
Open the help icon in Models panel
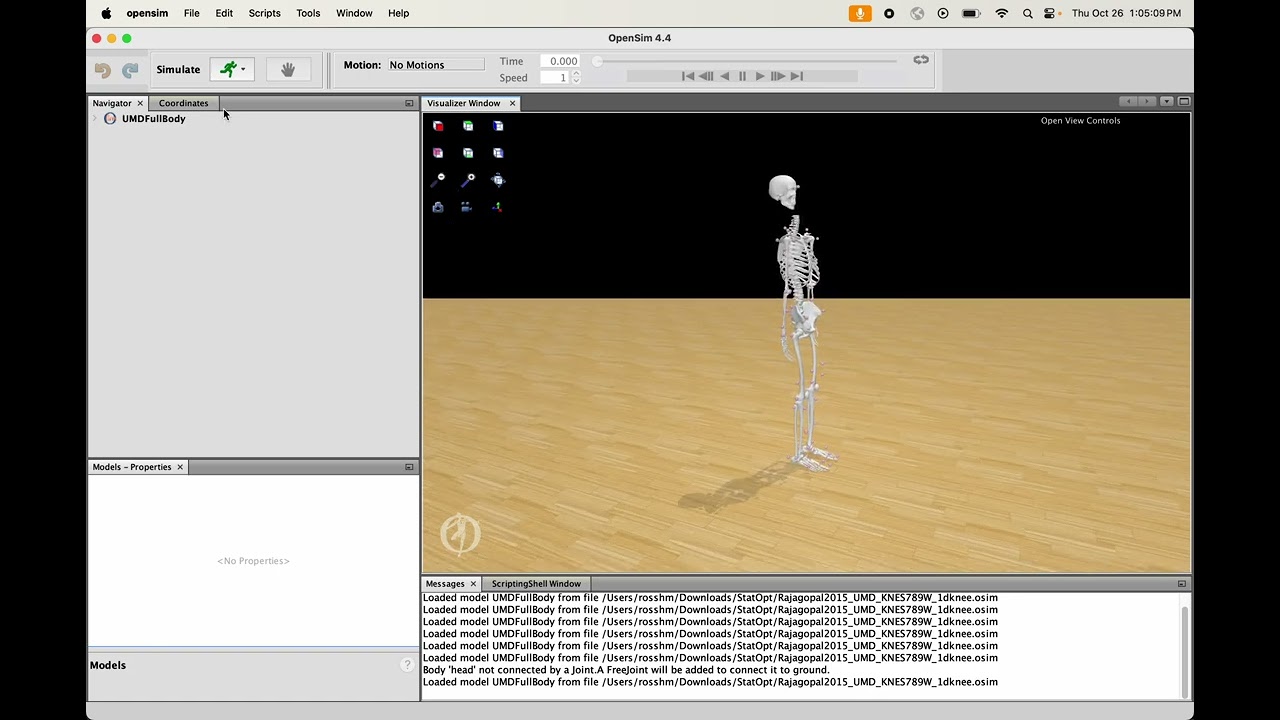[x=407, y=665]
